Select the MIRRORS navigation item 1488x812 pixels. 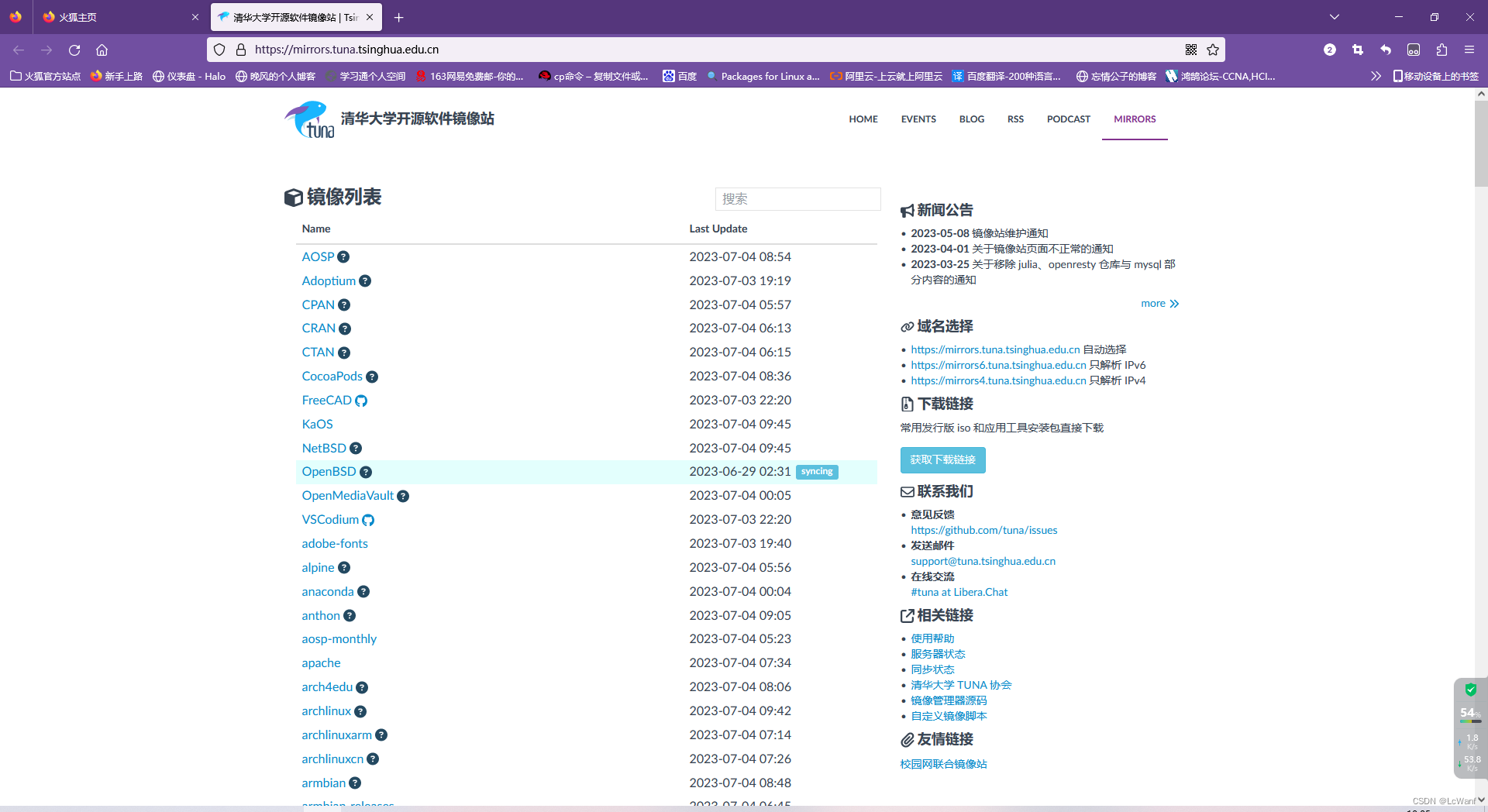[1135, 119]
